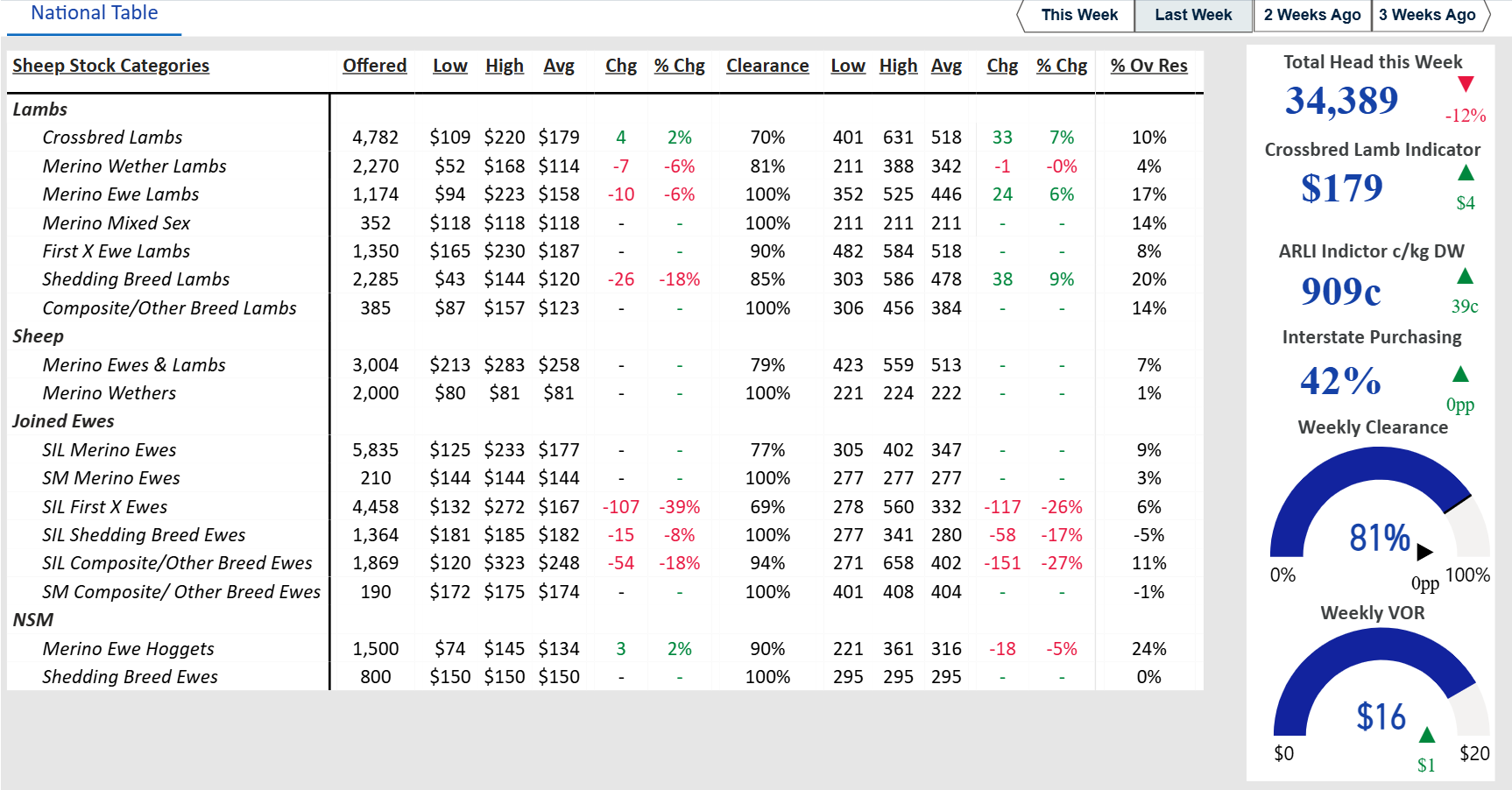The width and height of the screenshot is (1512, 790).
Task: Open the 2 Weeks Ago tab
Action: pos(1312,15)
